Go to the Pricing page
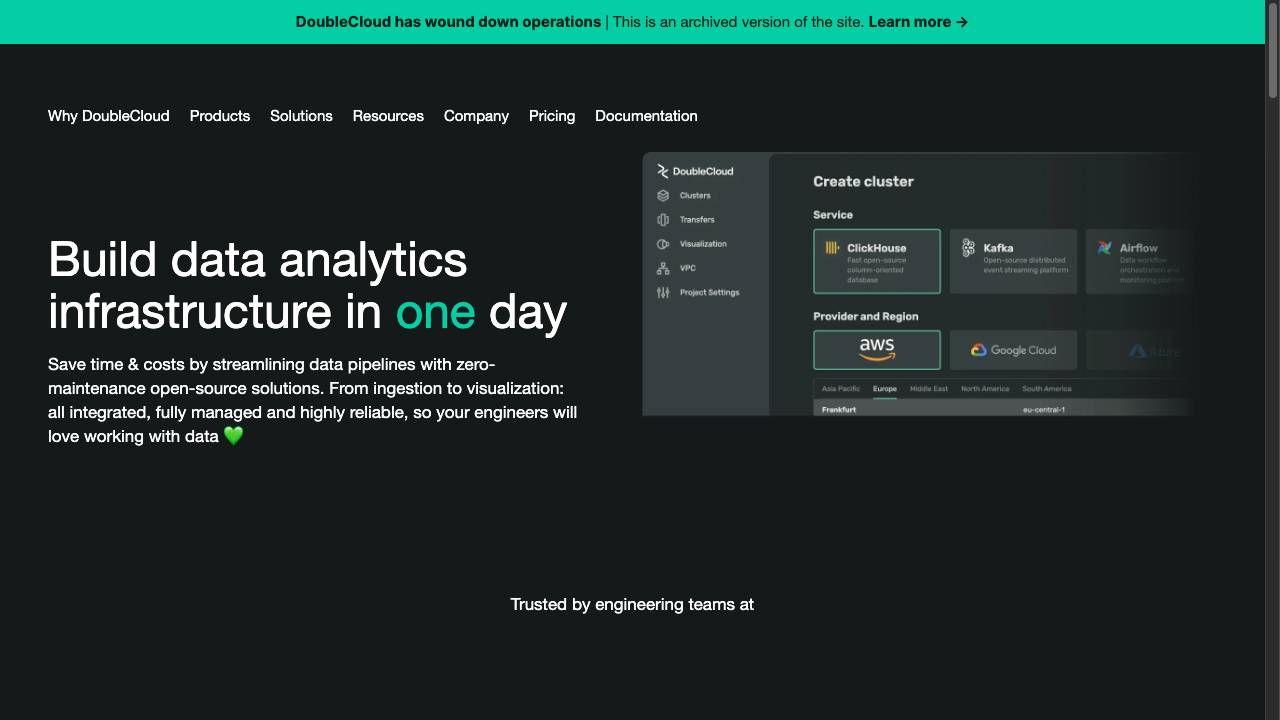The image size is (1280, 720). [552, 116]
